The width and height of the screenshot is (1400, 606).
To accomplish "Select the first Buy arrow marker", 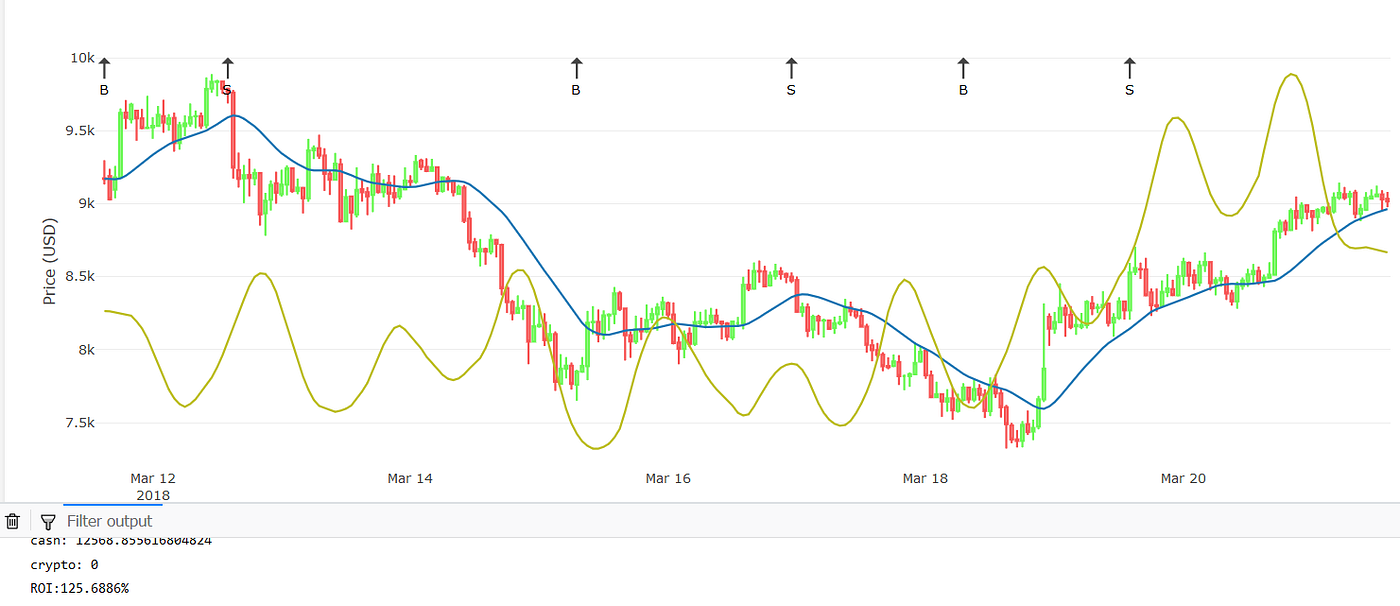I will click(104, 70).
